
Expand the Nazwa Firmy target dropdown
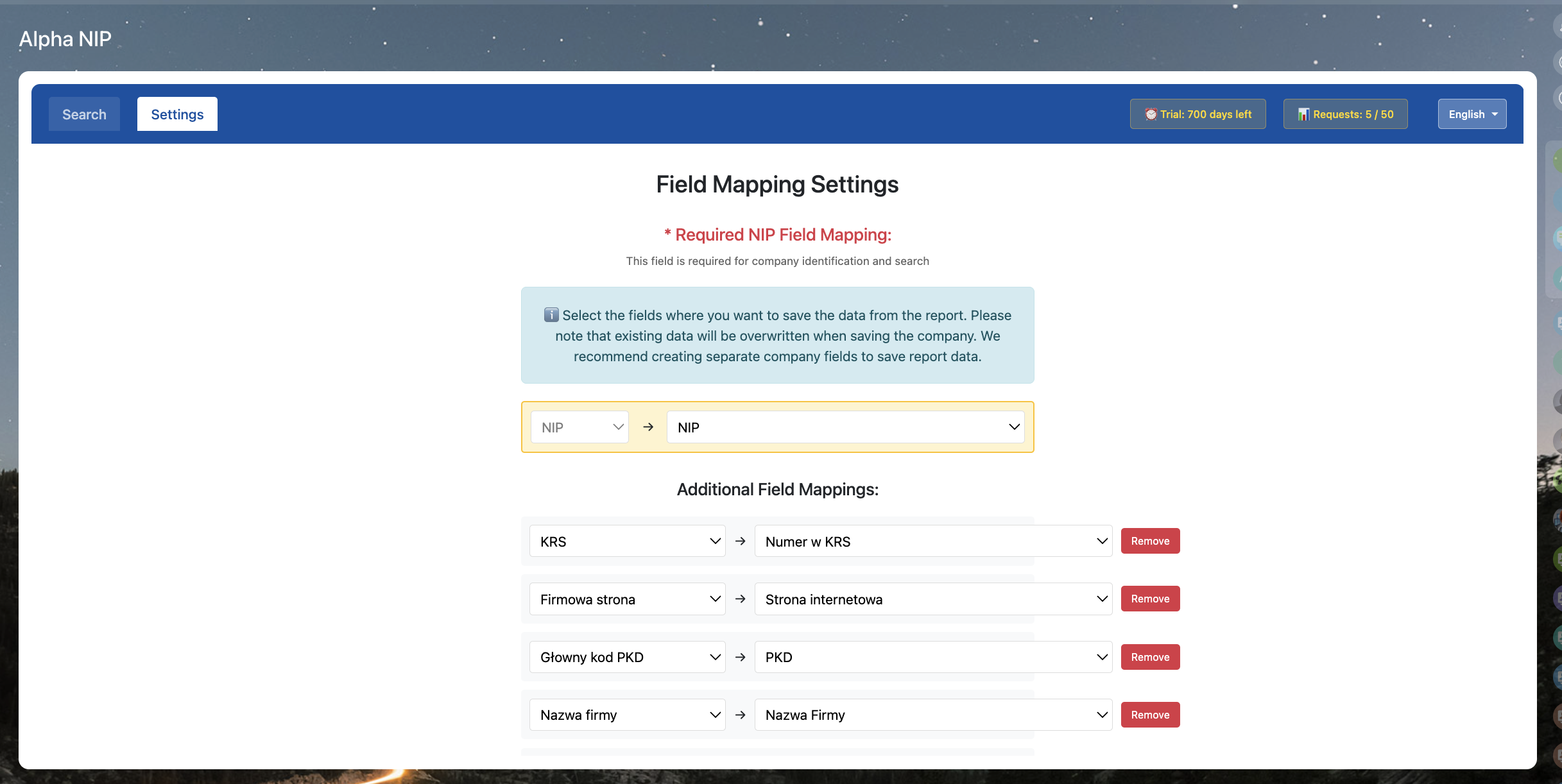(933, 715)
